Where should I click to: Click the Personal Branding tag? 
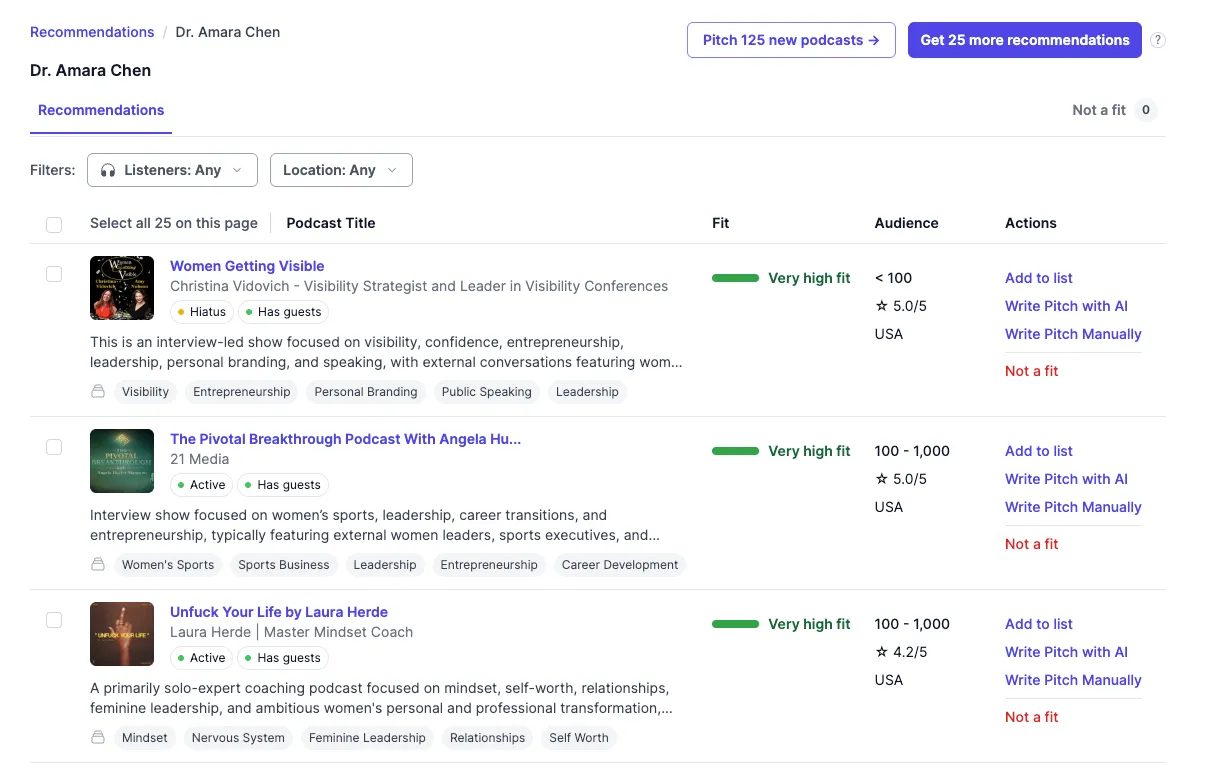[366, 392]
